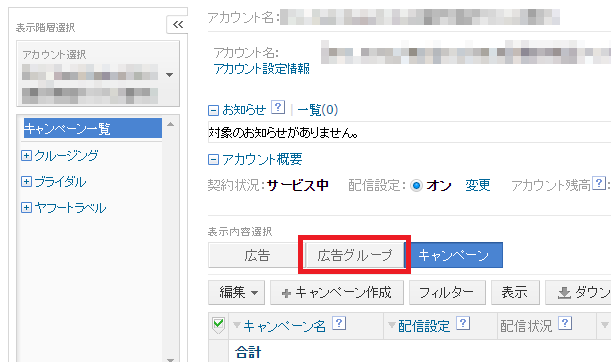Click the ダウンロード button
Image resolution: width=611 pixels, height=362 pixels.
pyautogui.click(x=578, y=292)
